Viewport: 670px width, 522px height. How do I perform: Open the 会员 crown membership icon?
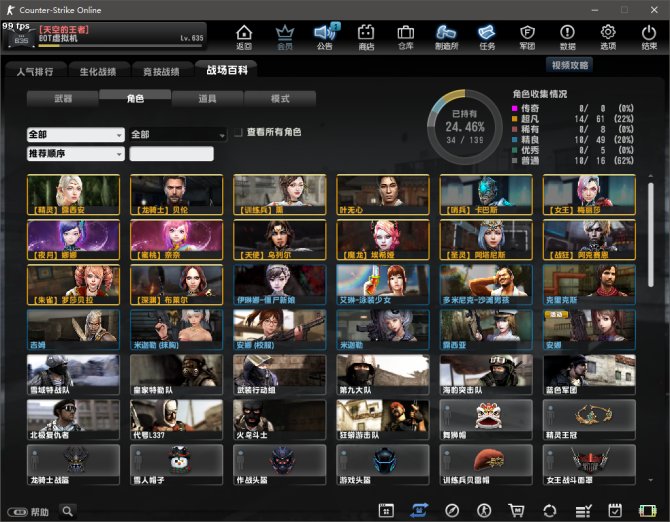tap(285, 38)
